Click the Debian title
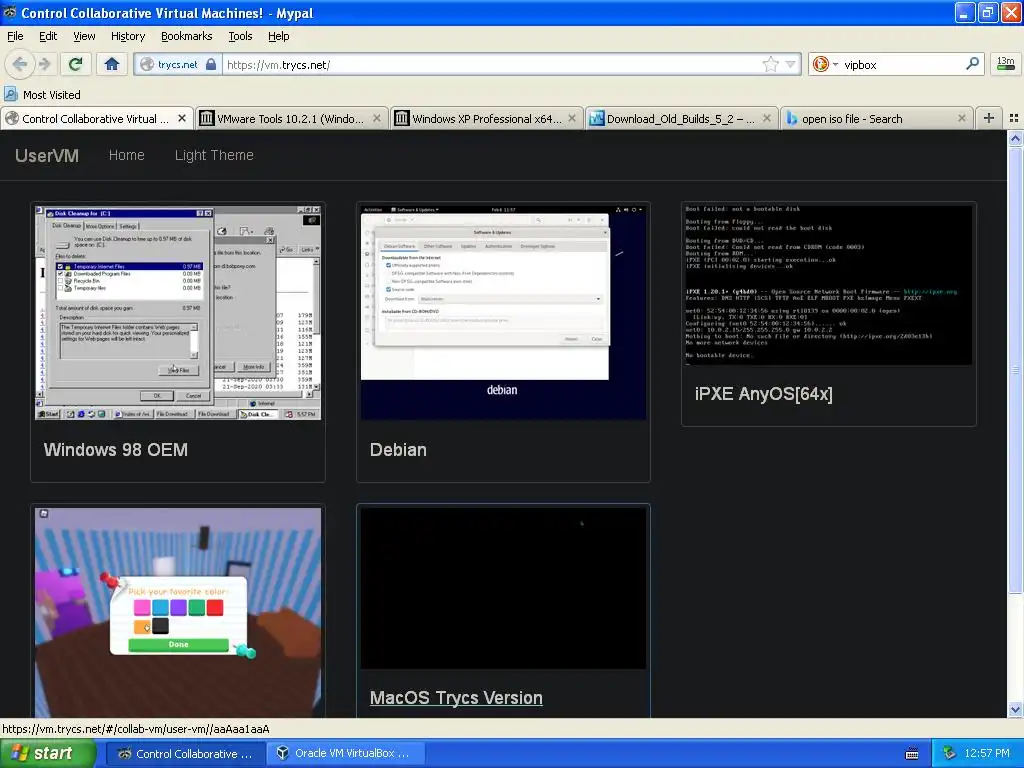Image resolution: width=1024 pixels, height=768 pixels. pos(398,449)
